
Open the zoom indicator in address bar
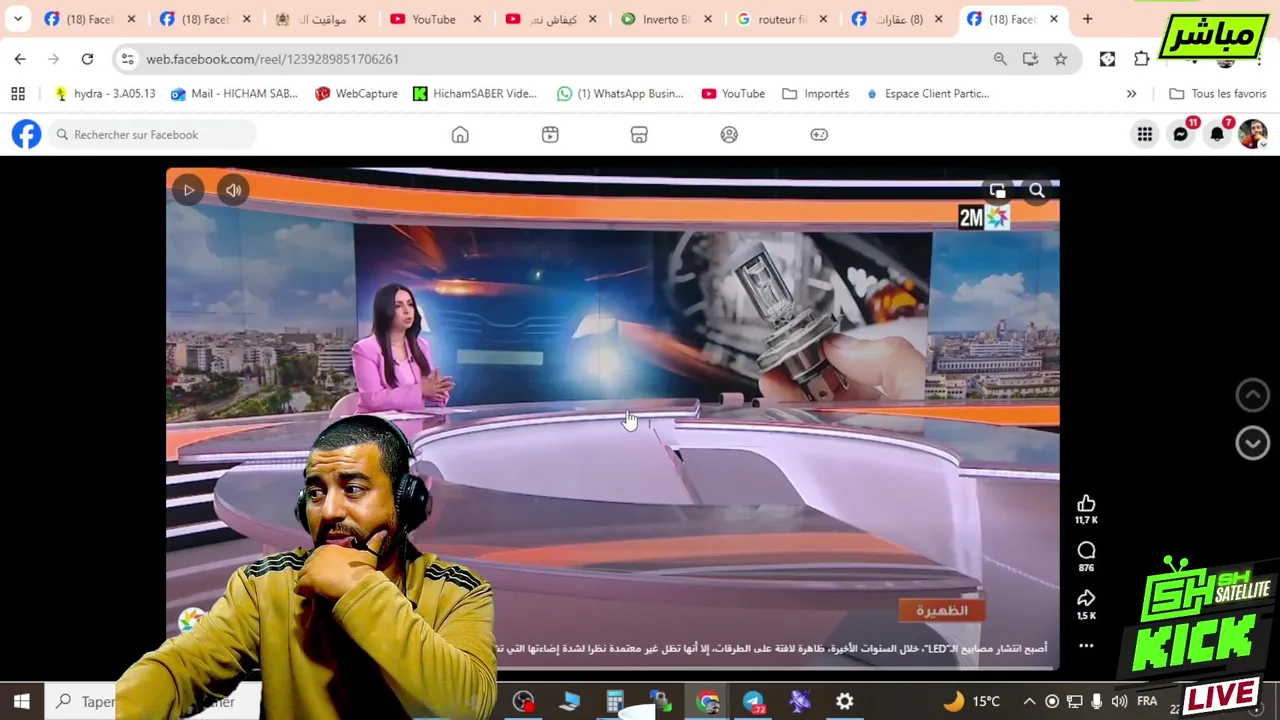1000,59
